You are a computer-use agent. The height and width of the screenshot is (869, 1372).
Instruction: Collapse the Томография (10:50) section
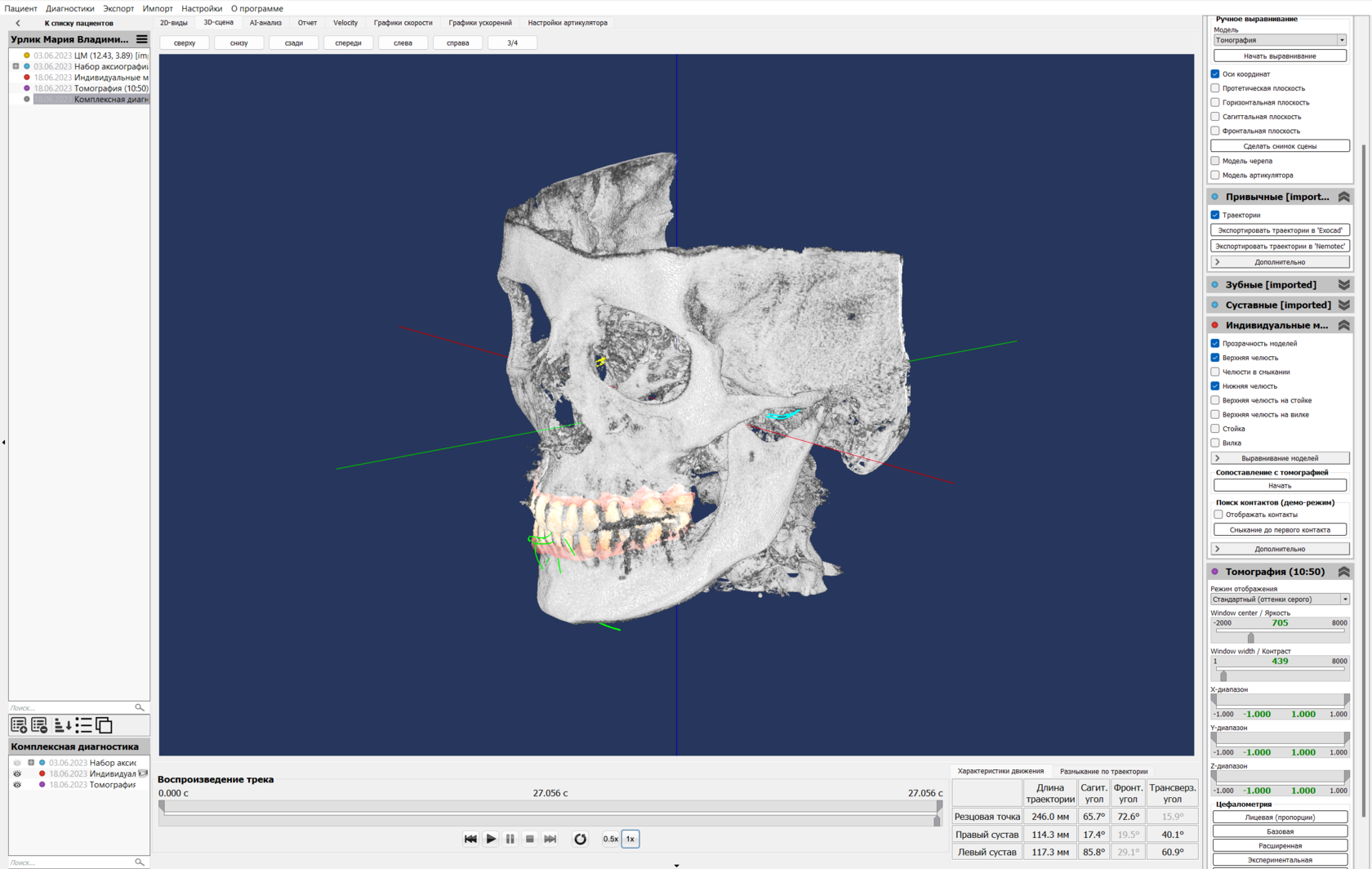1343,572
